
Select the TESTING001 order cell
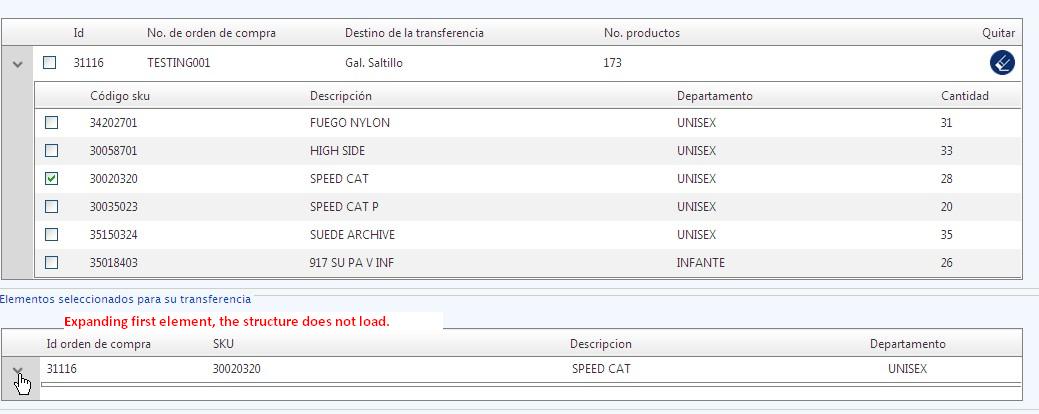[x=178, y=63]
